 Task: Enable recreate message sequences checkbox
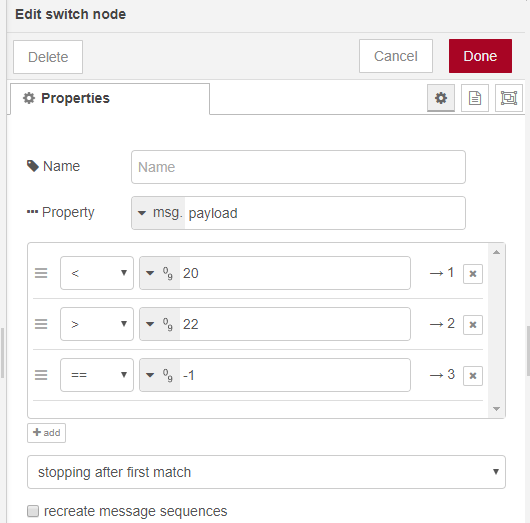click(x=33, y=511)
